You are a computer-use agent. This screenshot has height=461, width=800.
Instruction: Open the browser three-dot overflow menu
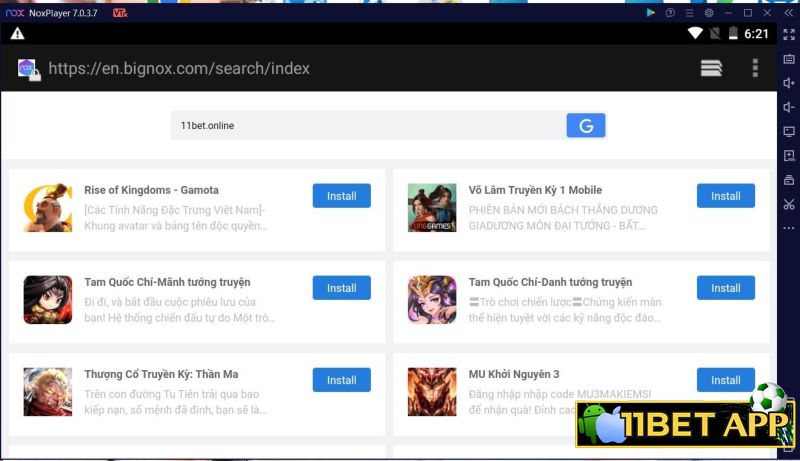pos(755,68)
